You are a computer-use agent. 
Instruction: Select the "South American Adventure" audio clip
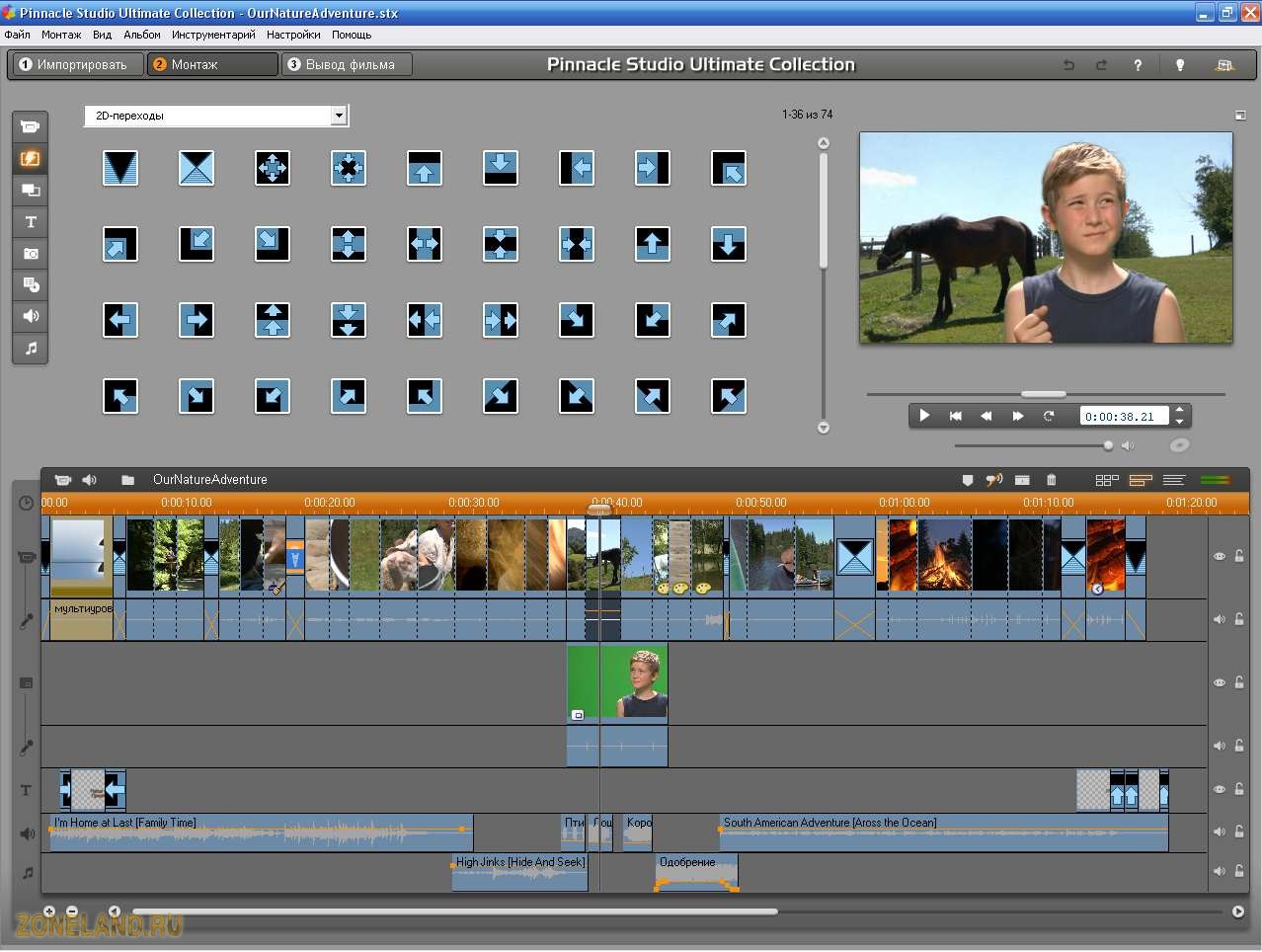tap(943, 833)
